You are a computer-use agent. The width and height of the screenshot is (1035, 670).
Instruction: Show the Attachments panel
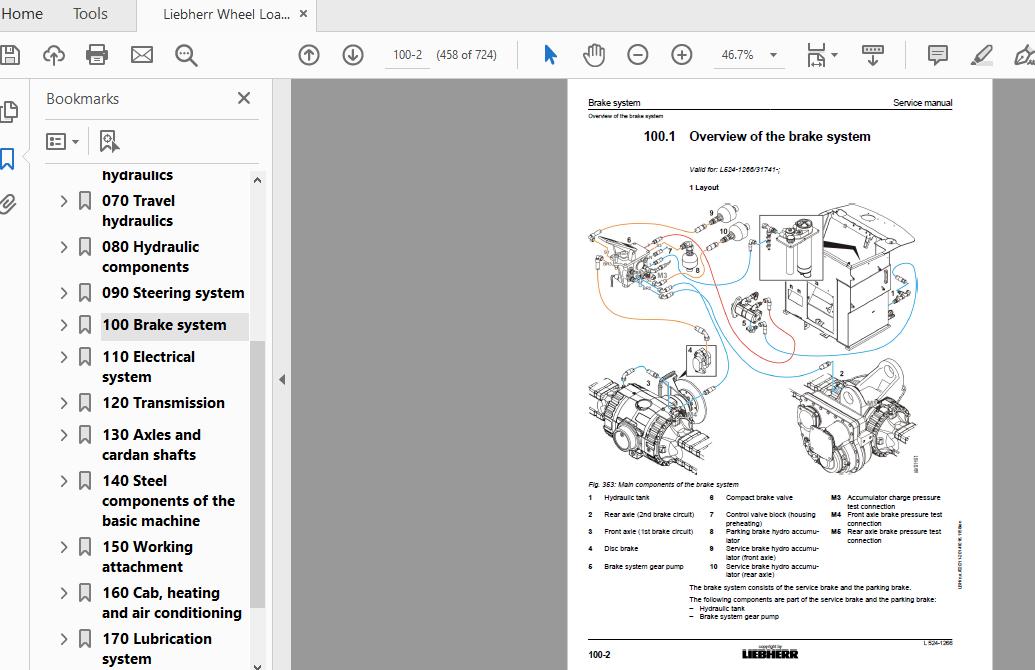click(x=10, y=204)
